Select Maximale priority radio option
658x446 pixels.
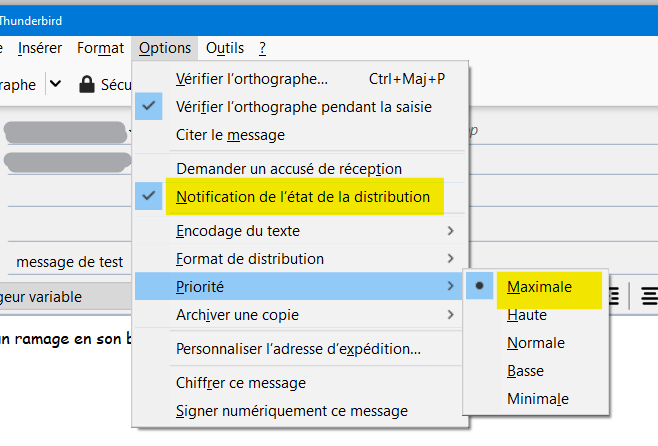point(539,287)
